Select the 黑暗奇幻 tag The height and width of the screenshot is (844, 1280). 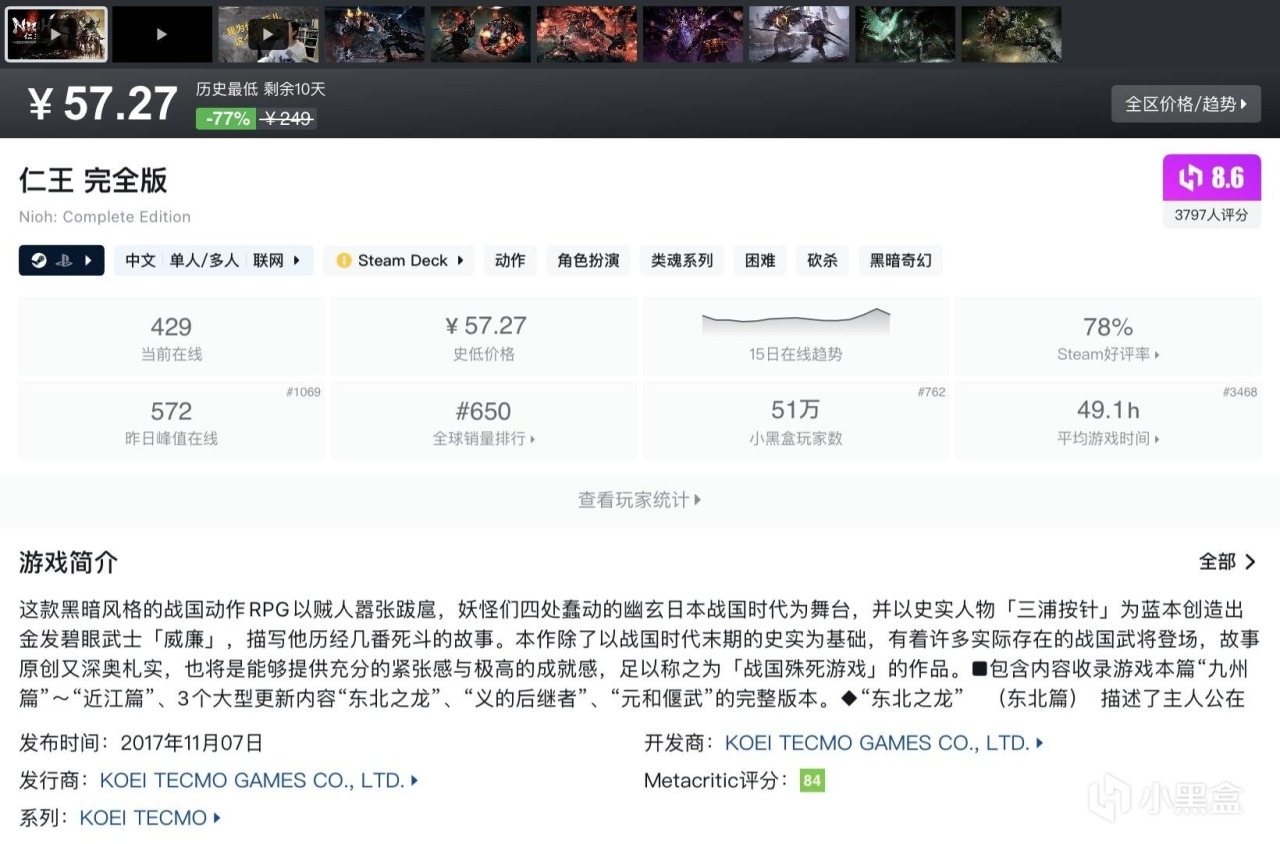(x=900, y=260)
